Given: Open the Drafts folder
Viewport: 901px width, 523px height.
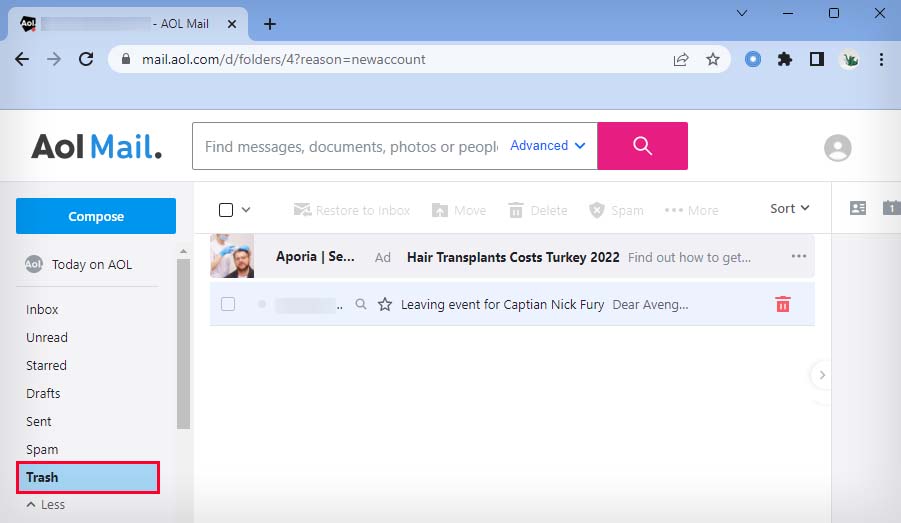Looking at the screenshot, I should 43,394.
